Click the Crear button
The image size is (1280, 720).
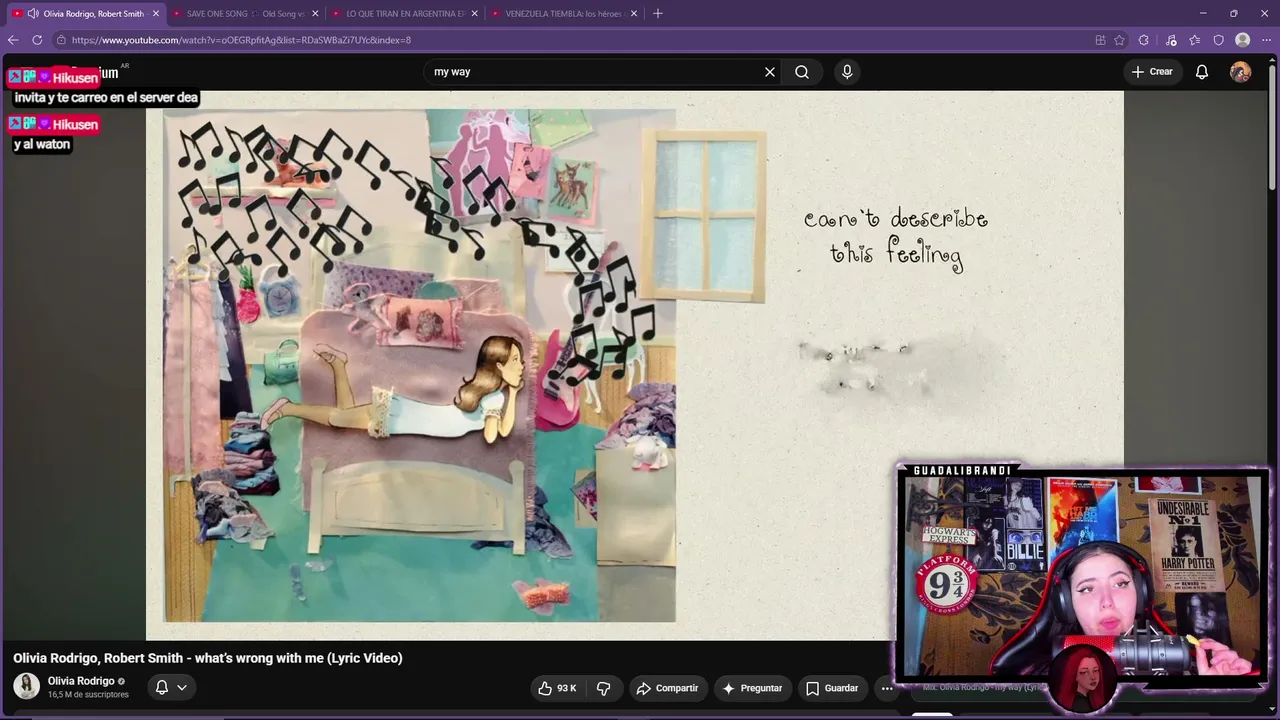[1152, 72]
